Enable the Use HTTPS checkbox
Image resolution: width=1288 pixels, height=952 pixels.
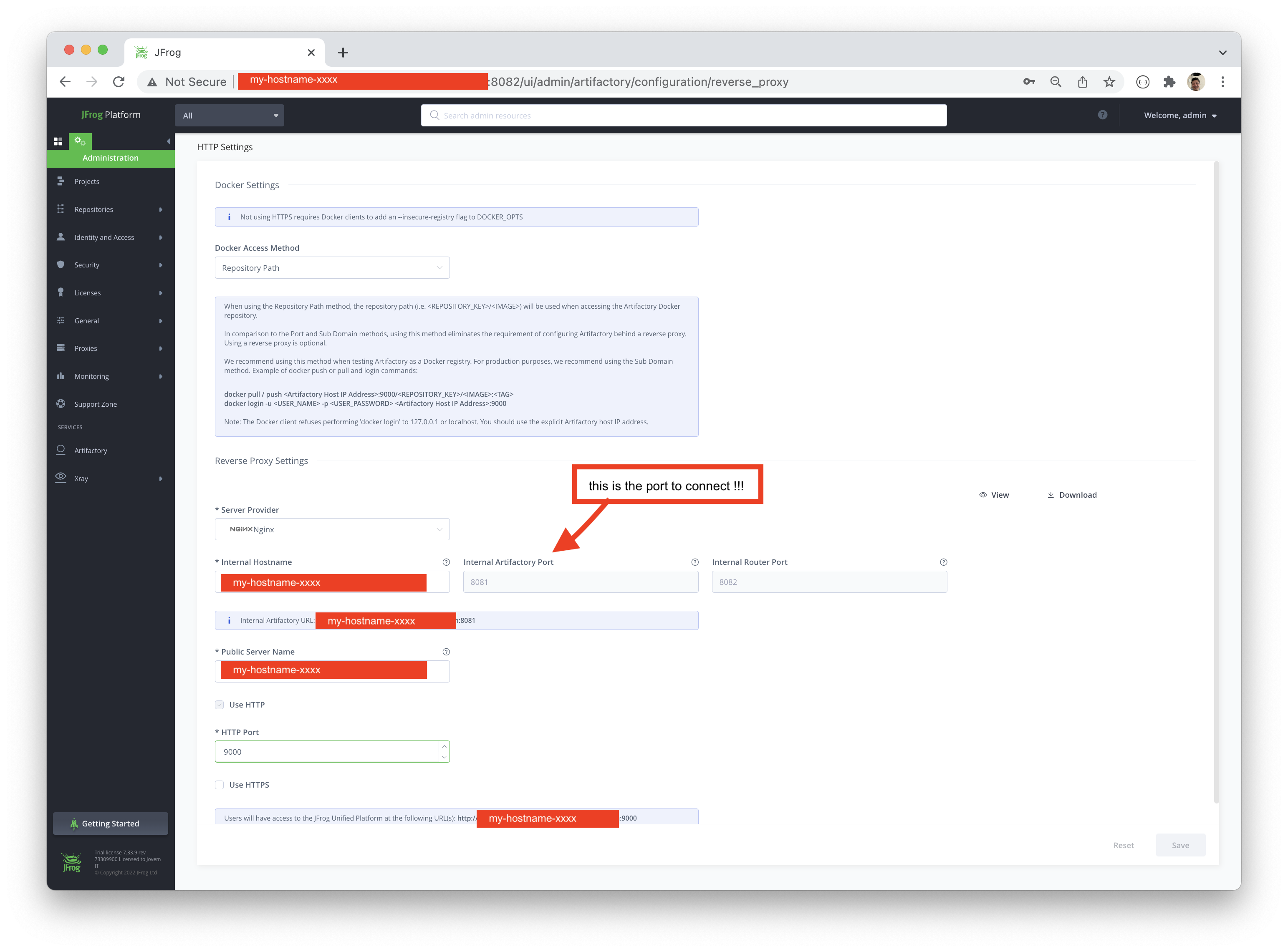point(220,785)
